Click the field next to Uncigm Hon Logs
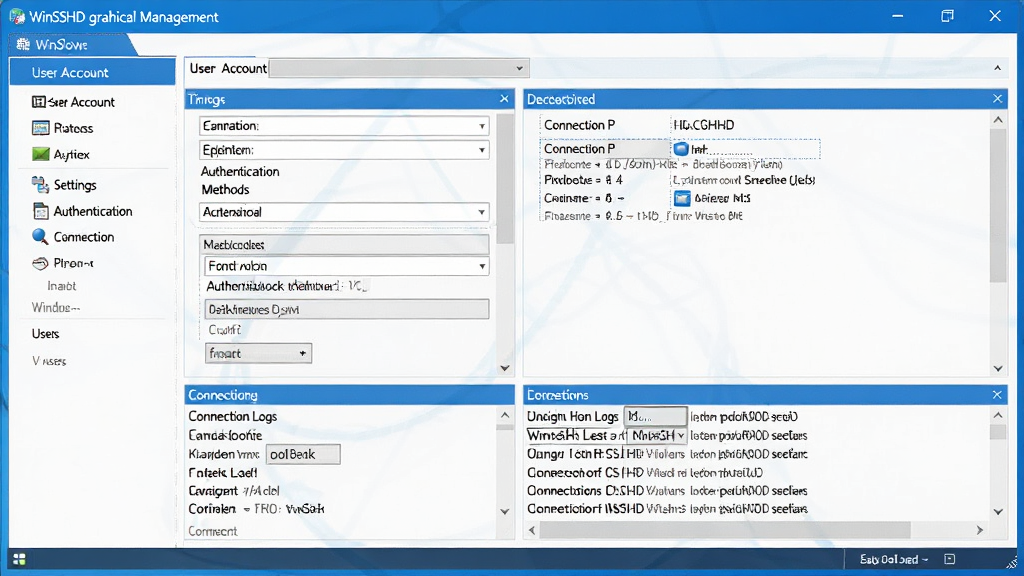 (x=656, y=416)
